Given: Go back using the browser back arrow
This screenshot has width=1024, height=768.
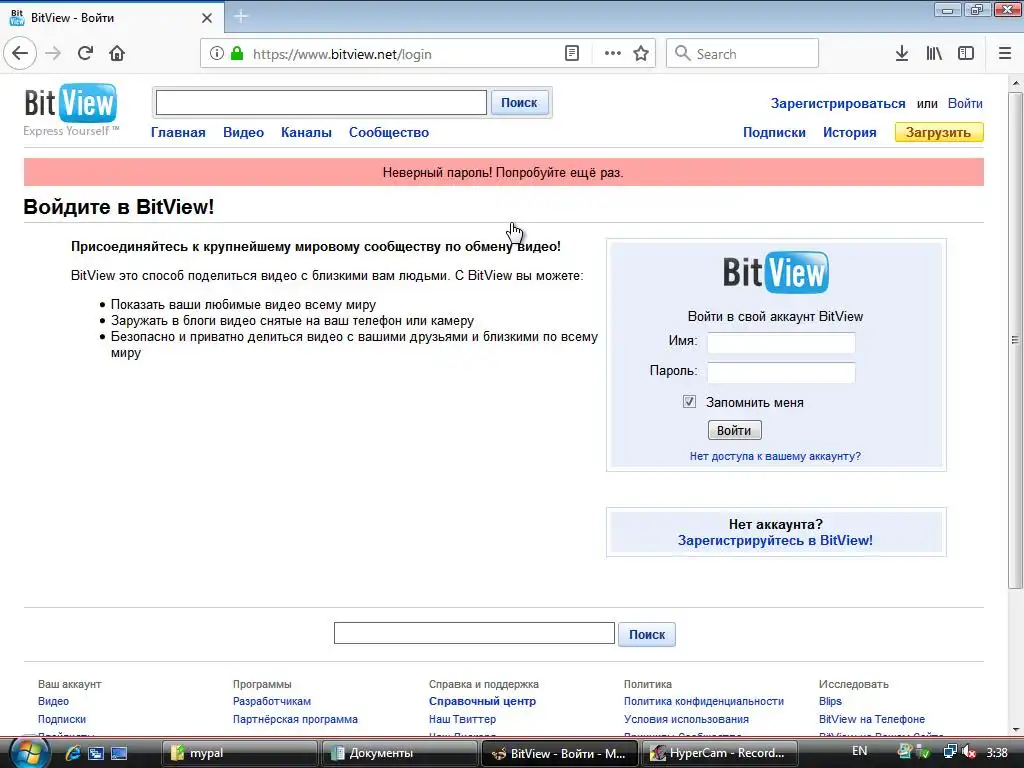Looking at the screenshot, I should (x=20, y=54).
